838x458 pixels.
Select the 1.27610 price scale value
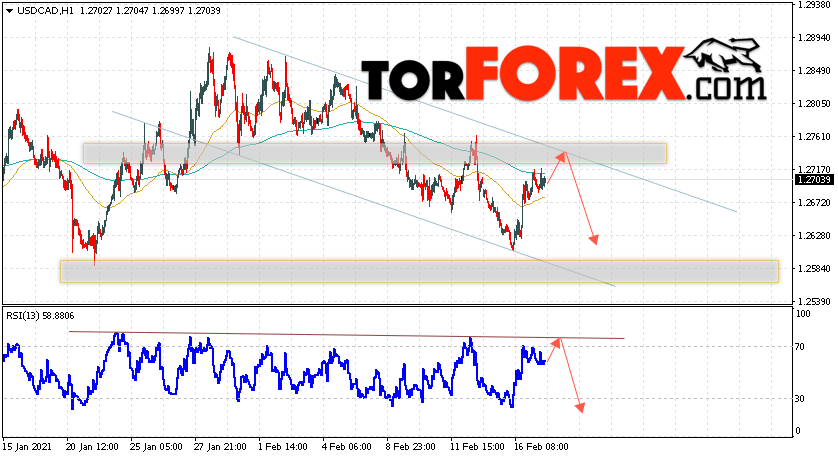[x=814, y=137]
